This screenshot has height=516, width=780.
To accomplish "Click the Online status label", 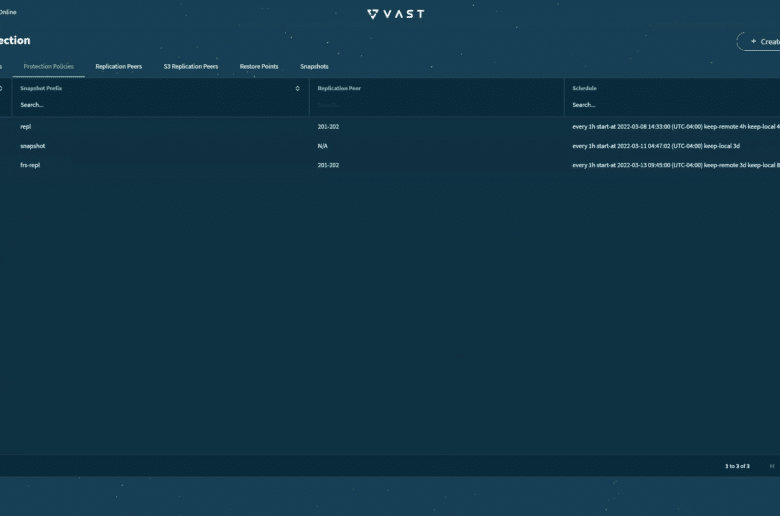I will coord(8,12).
